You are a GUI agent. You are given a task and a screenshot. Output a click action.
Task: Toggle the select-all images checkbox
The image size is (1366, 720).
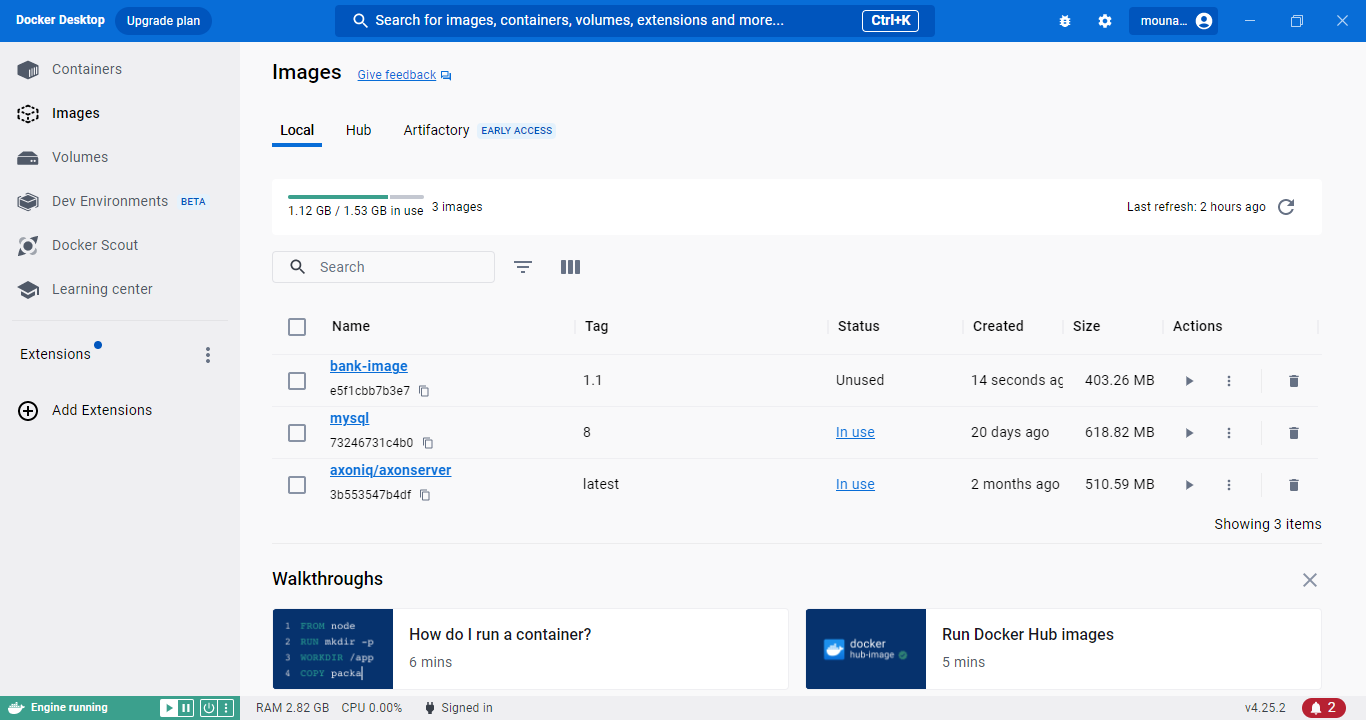297,327
